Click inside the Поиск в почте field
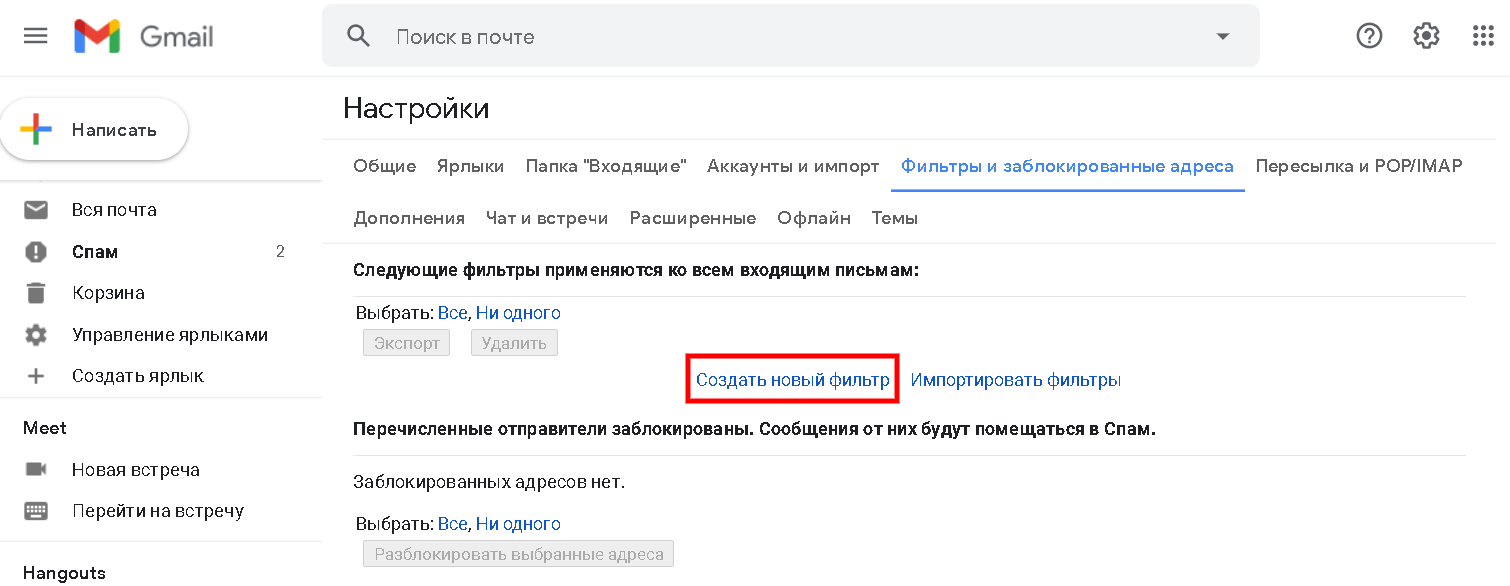 [780, 37]
